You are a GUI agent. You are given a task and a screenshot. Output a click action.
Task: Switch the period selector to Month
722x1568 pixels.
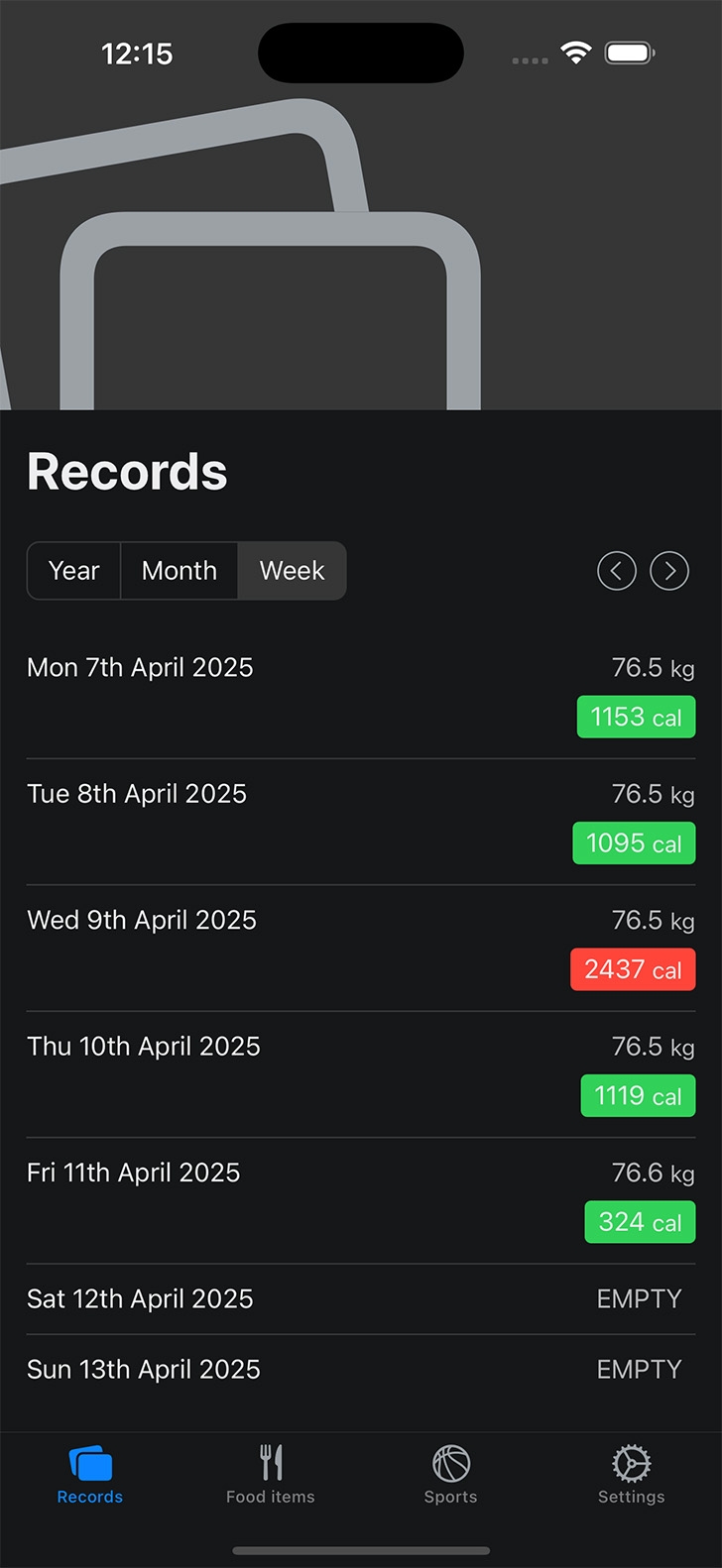(180, 571)
